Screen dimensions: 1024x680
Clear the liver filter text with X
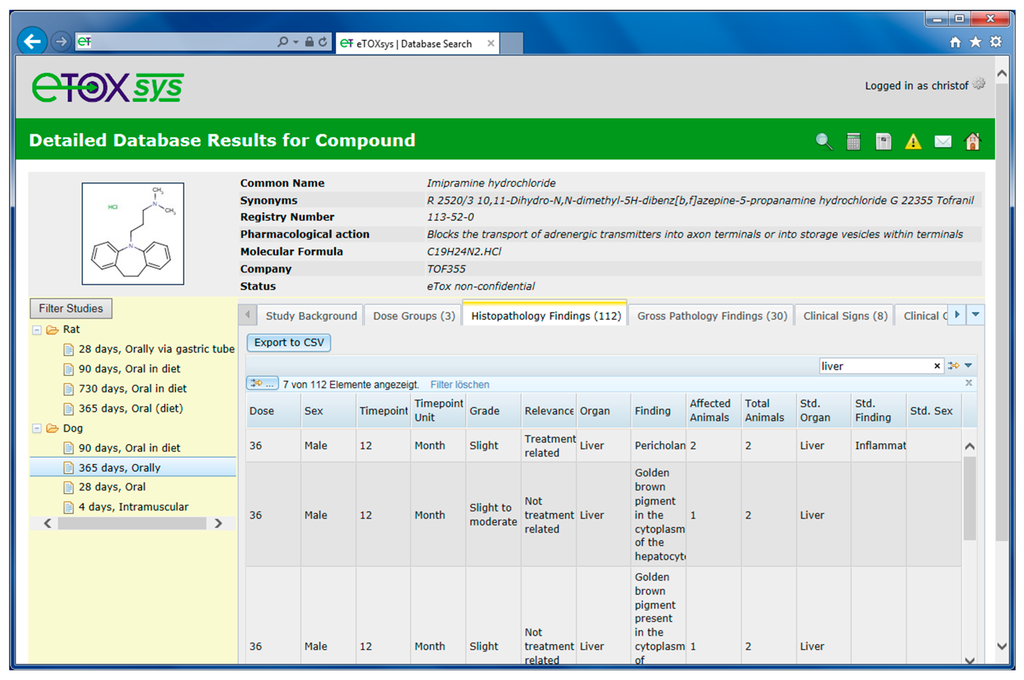(937, 366)
